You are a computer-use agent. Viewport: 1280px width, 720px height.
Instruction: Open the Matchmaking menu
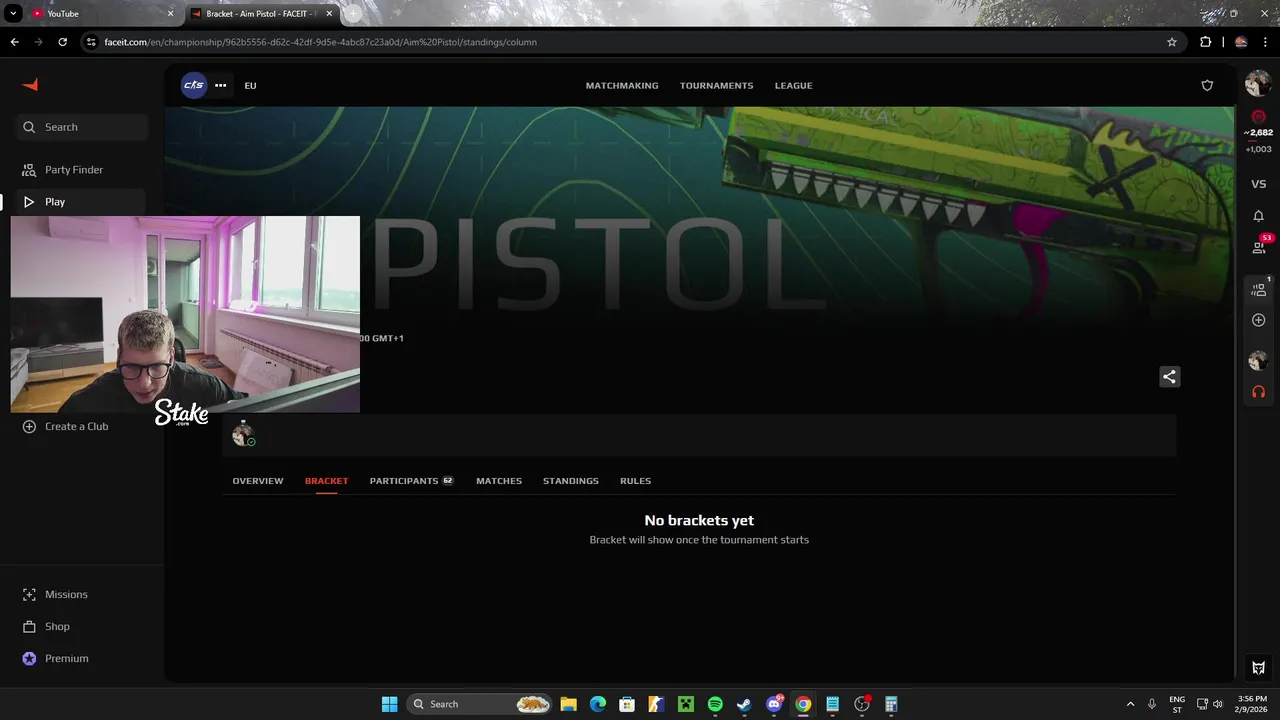[622, 85]
